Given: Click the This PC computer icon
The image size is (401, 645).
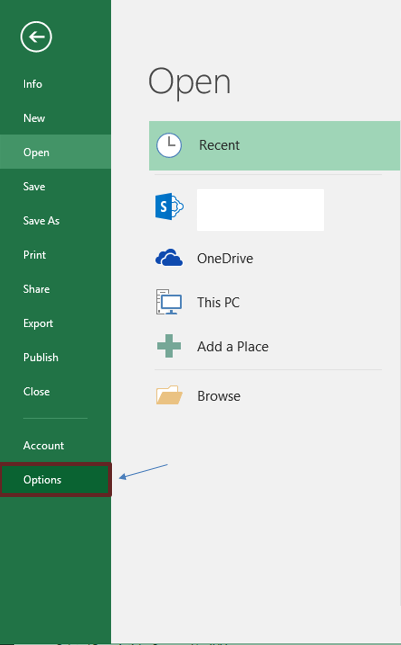Looking at the screenshot, I should tap(169, 302).
